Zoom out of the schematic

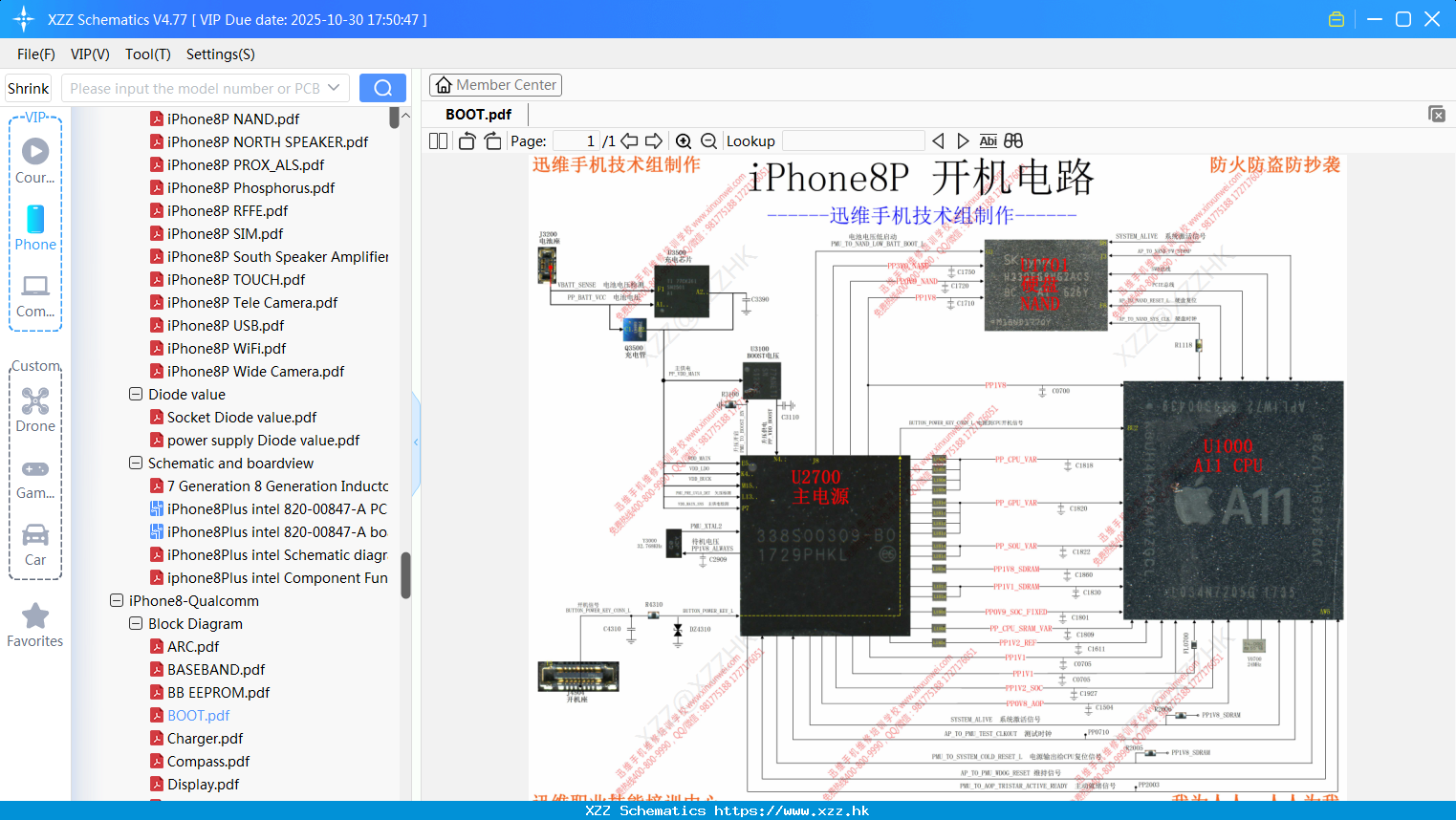[x=709, y=140]
